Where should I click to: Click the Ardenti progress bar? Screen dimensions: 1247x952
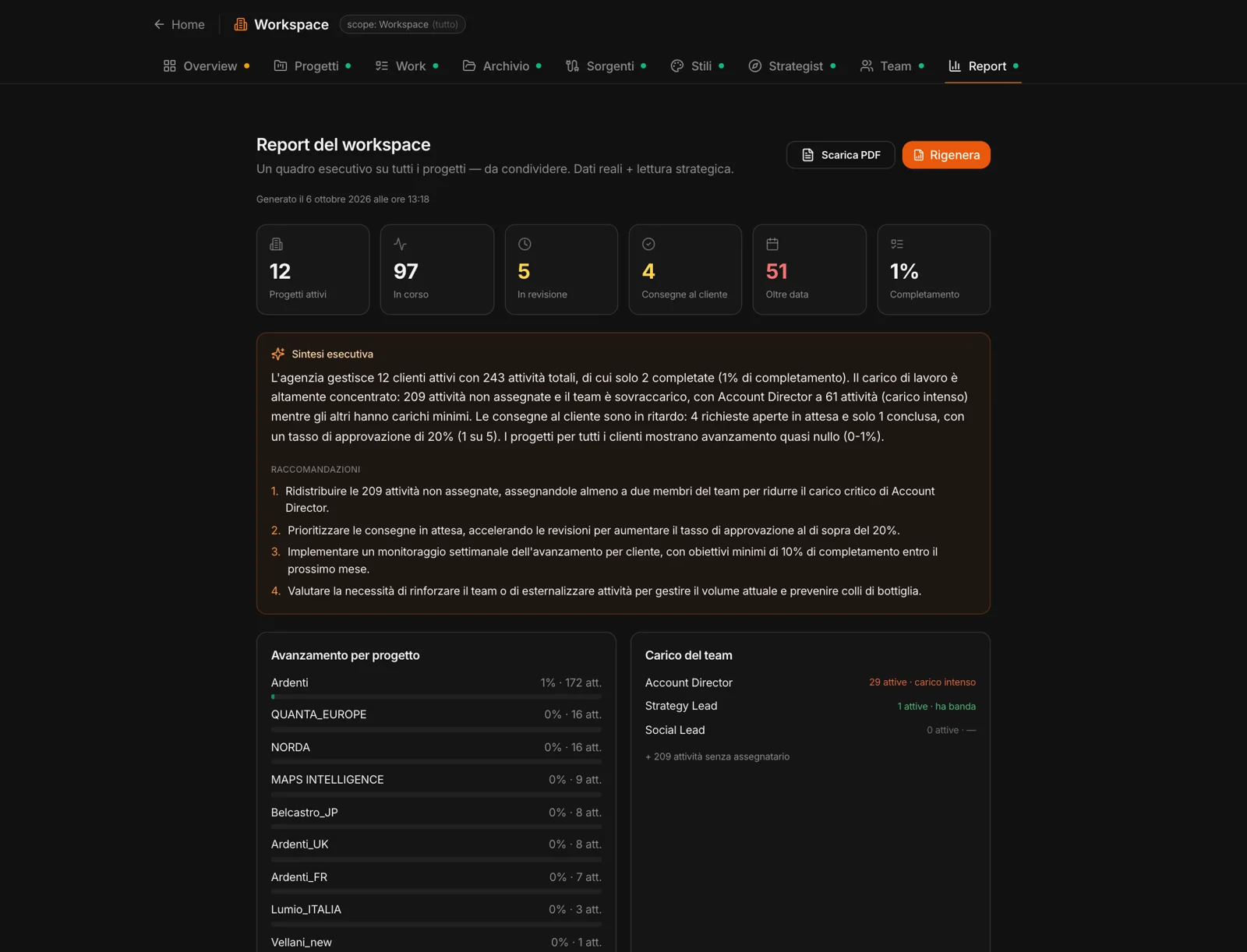436,696
